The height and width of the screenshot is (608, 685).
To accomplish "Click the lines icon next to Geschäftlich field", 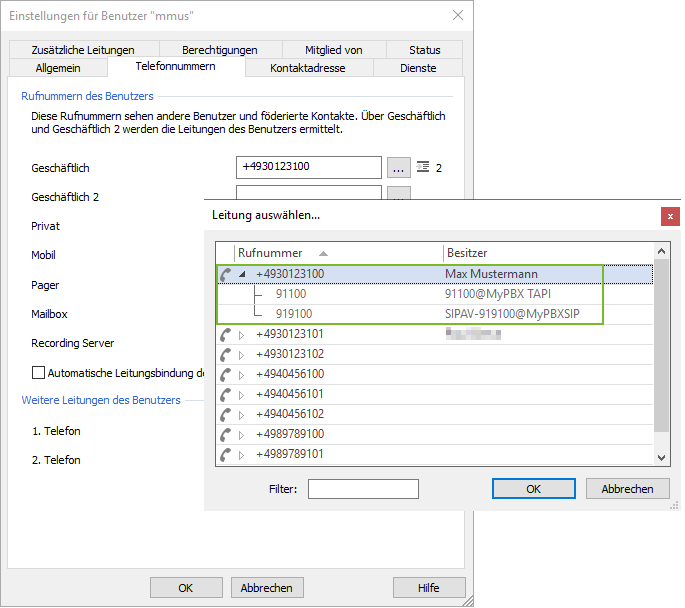I will click(422, 167).
